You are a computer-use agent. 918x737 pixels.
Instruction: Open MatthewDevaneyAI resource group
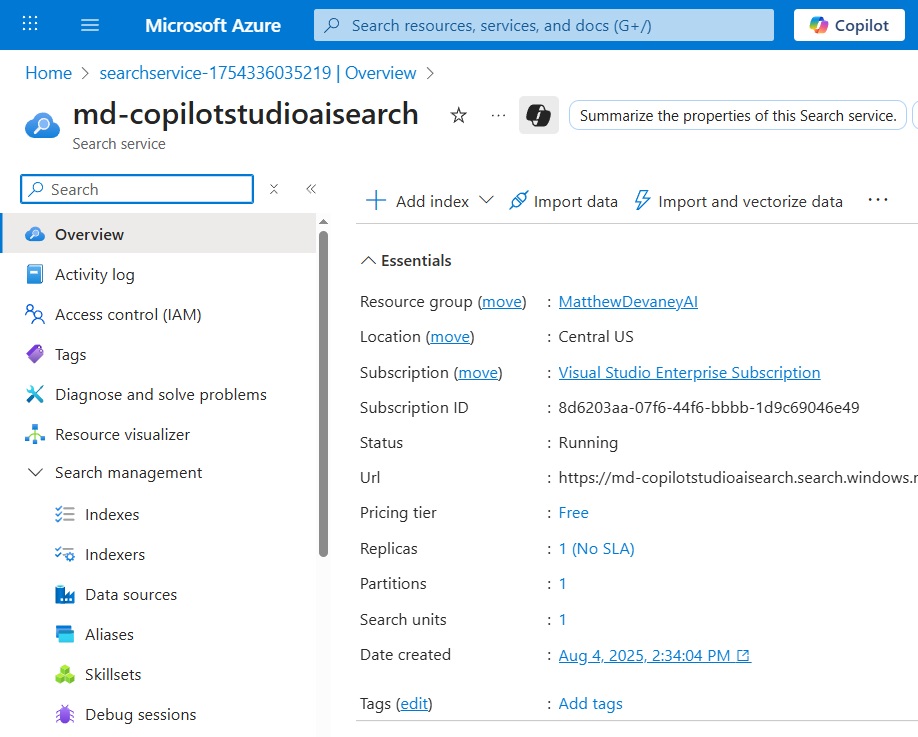[628, 302]
